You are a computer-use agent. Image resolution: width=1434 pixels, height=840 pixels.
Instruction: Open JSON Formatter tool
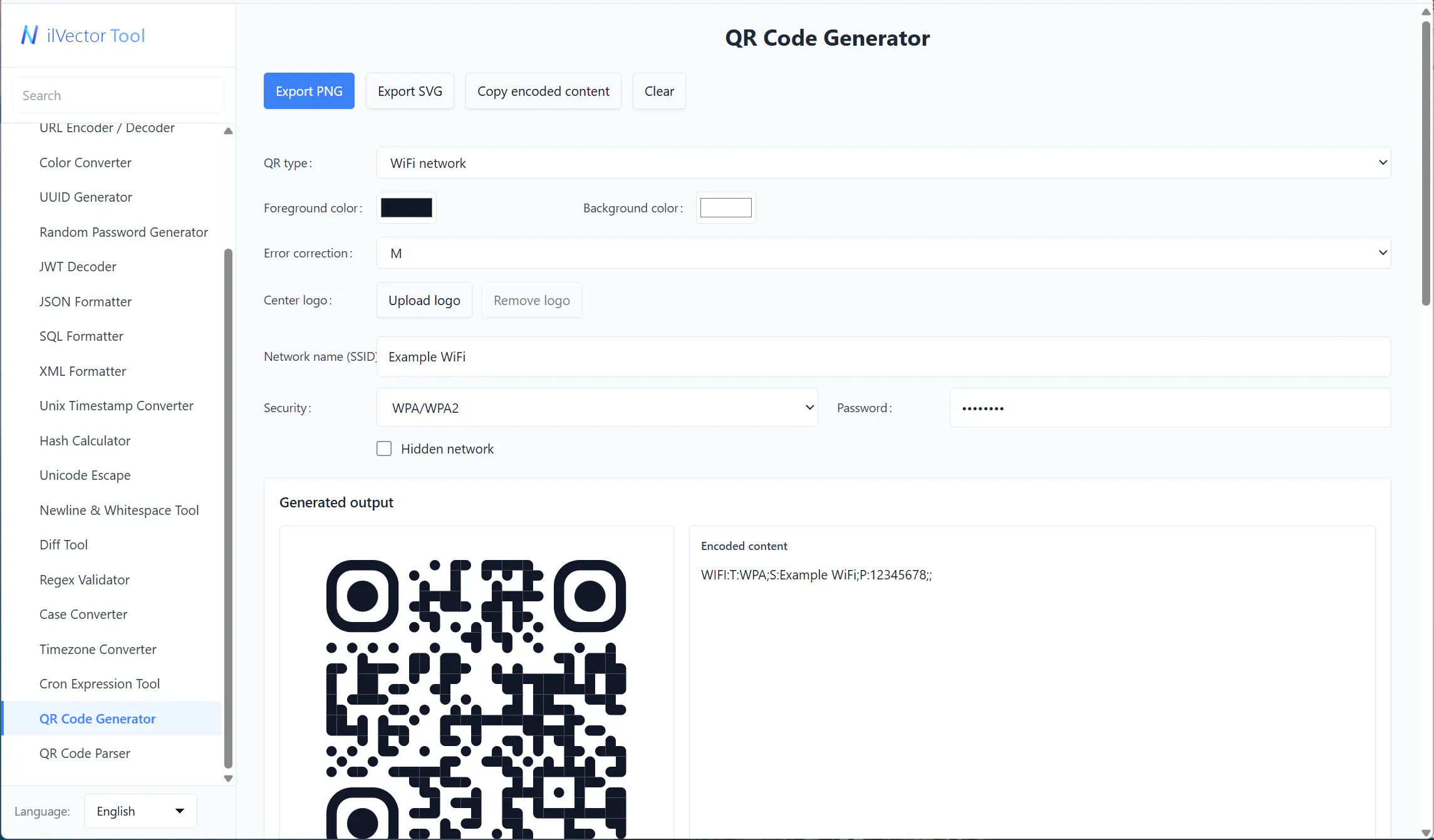(85, 301)
